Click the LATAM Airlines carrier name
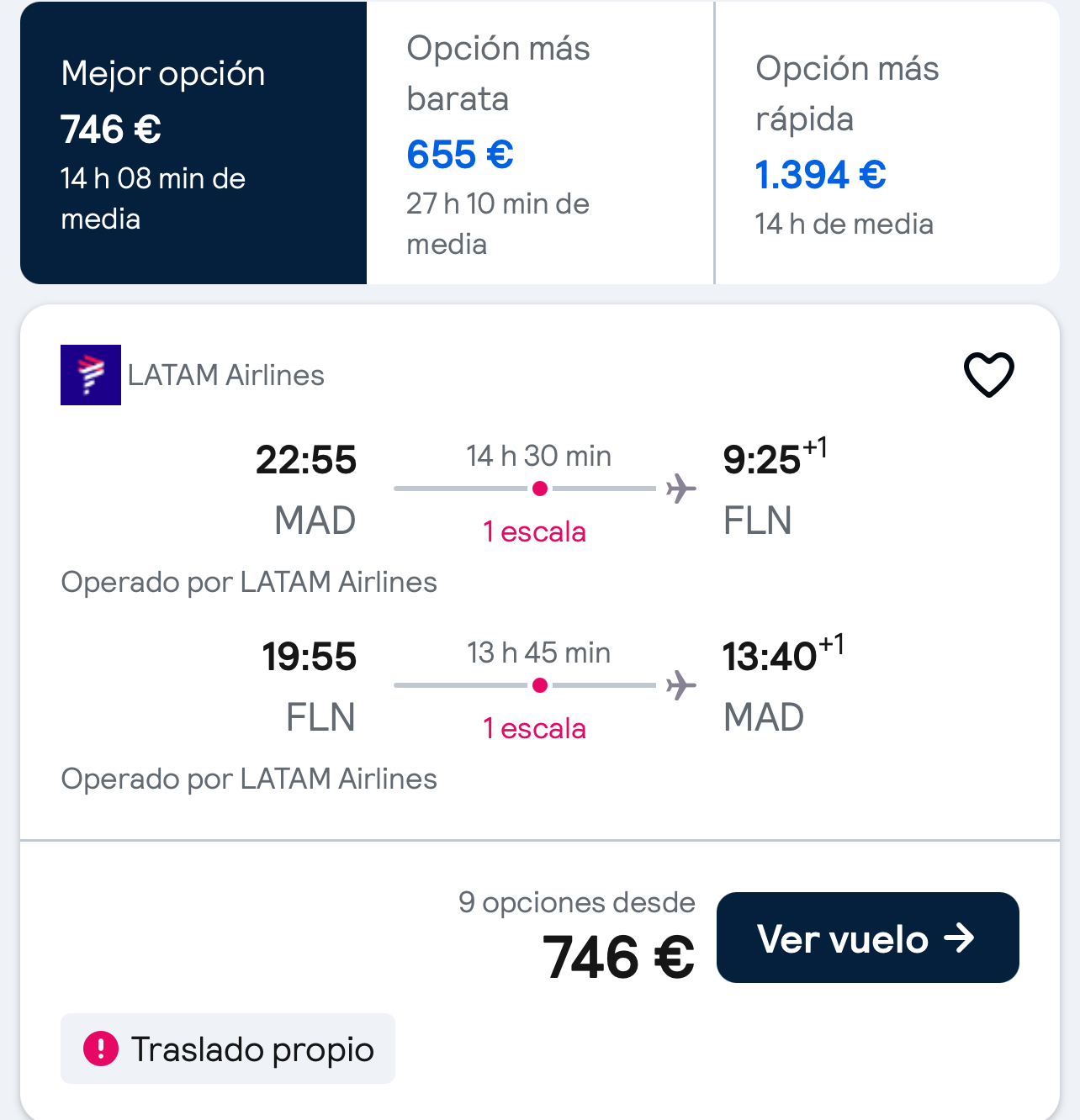The image size is (1080, 1120). [226, 375]
